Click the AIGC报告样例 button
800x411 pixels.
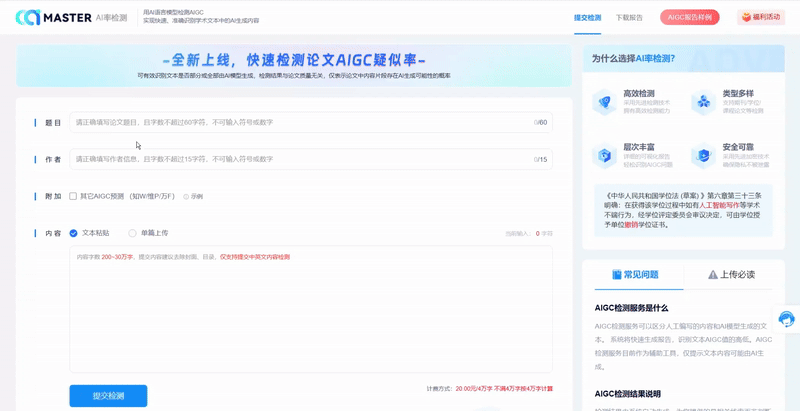click(x=690, y=17)
